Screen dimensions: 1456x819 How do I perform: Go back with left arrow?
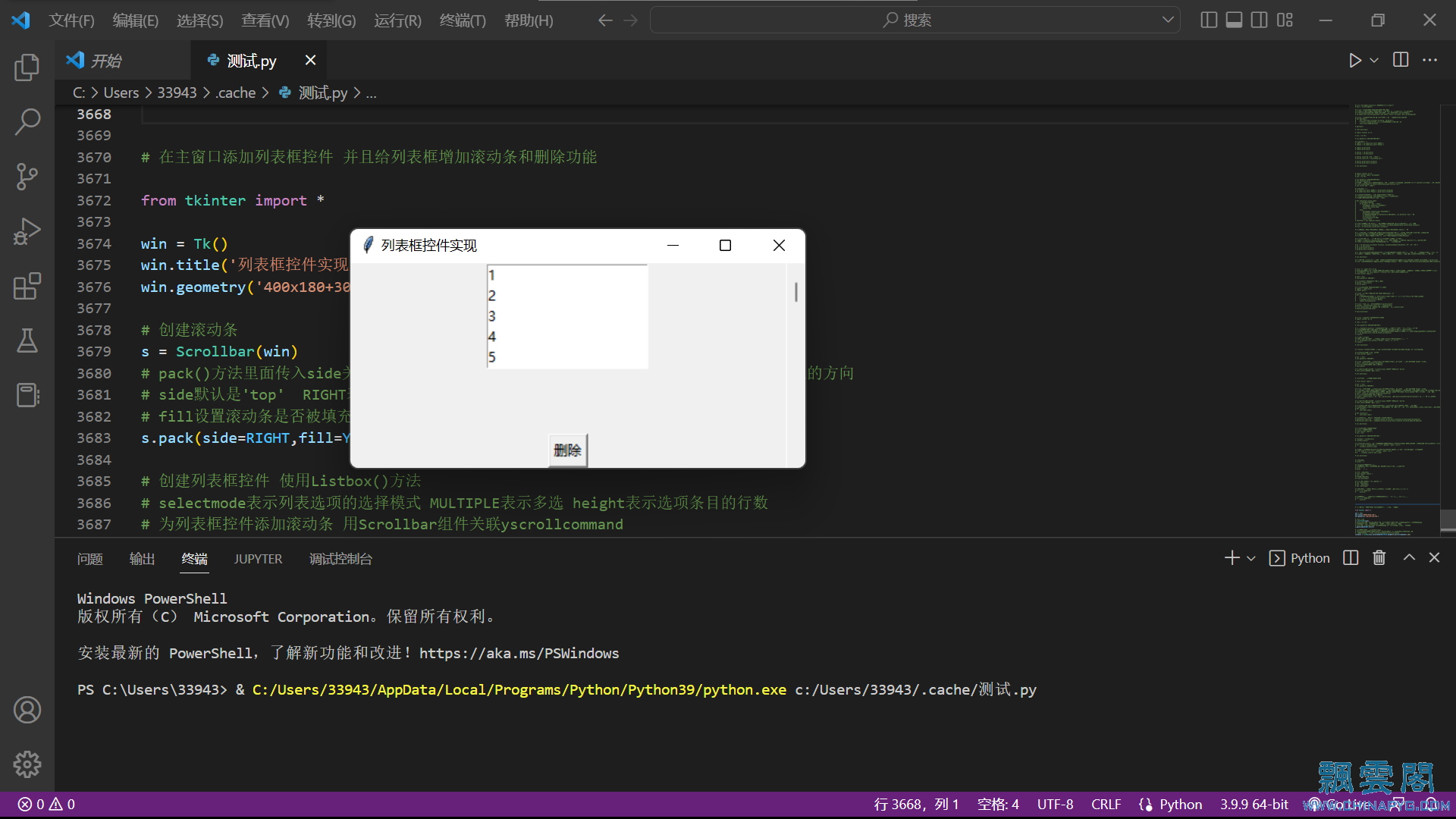click(x=604, y=20)
